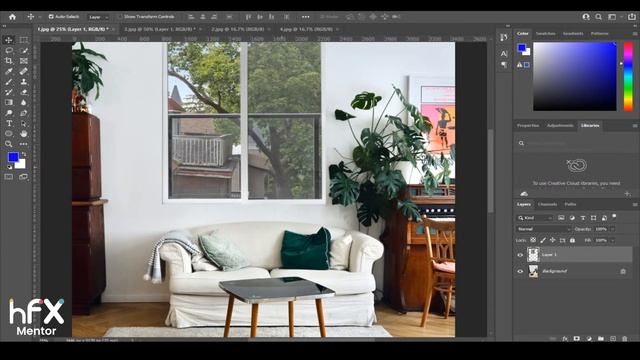Open the Edit Toolbar three-dots button
640x360 pixels.
click(x=24, y=144)
